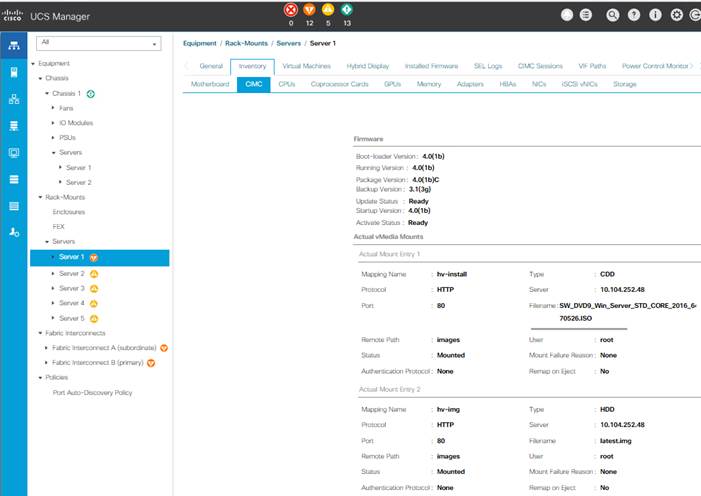Expand the Fabric Interconnect A node
The image size is (701, 496).
(46, 348)
